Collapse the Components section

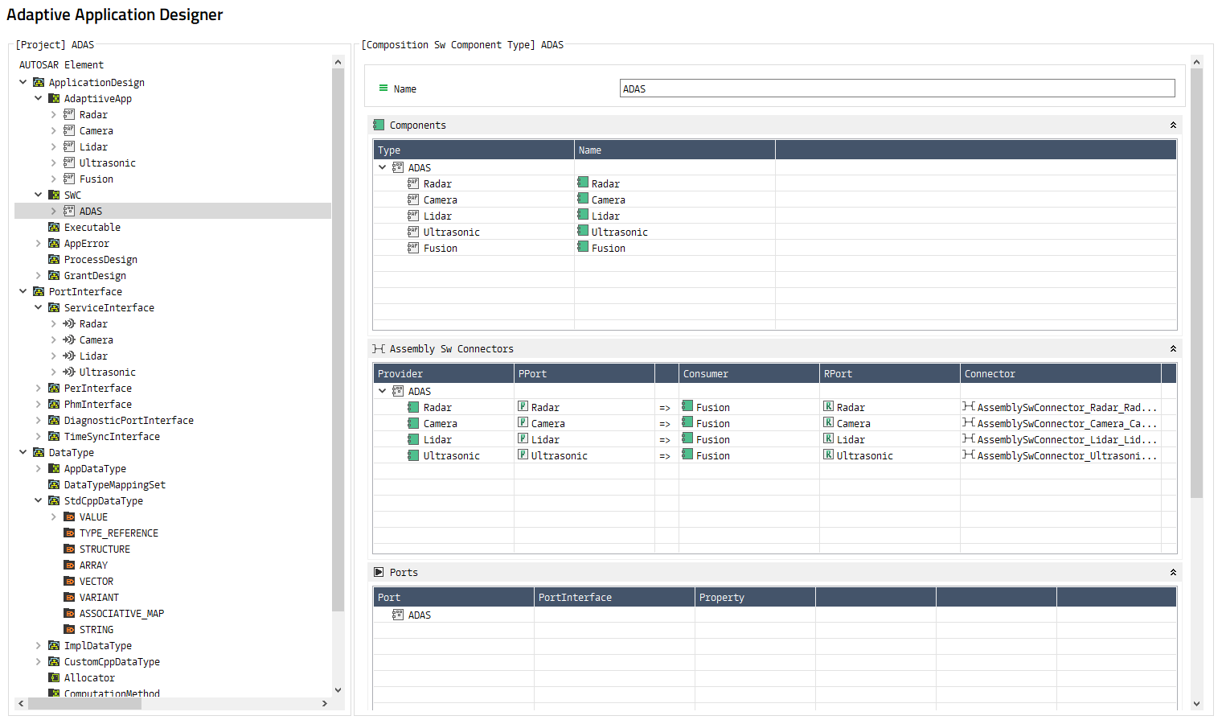tap(1172, 125)
